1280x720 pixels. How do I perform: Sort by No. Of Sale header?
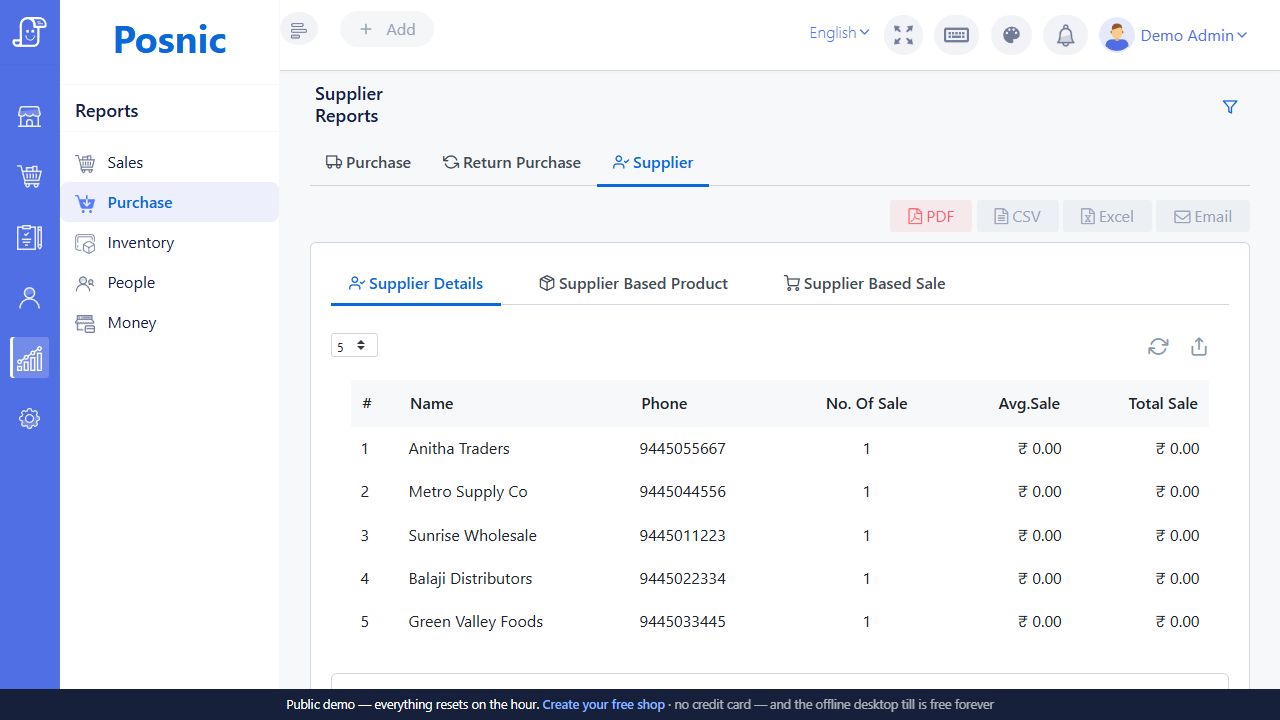click(x=867, y=403)
